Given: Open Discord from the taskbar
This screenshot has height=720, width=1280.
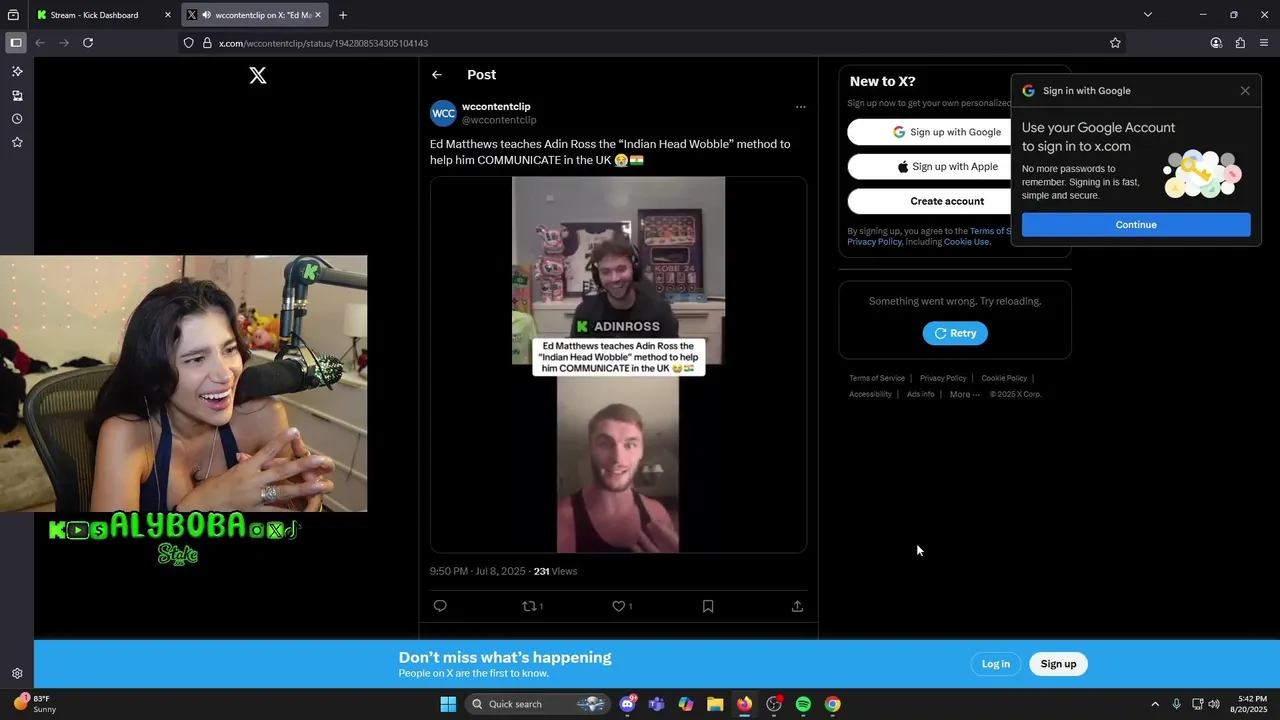Looking at the screenshot, I should tap(628, 704).
